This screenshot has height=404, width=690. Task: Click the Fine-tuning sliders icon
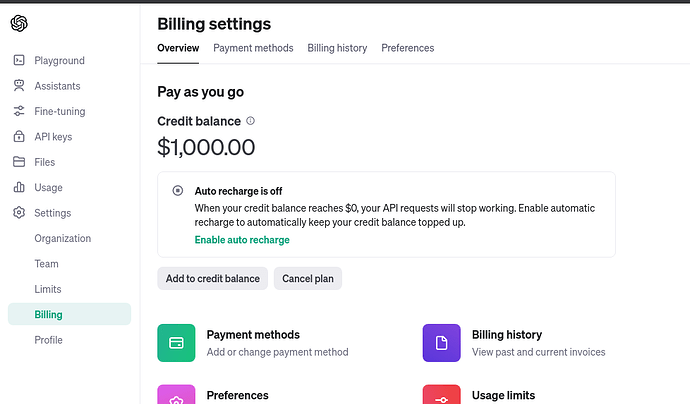point(19,111)
